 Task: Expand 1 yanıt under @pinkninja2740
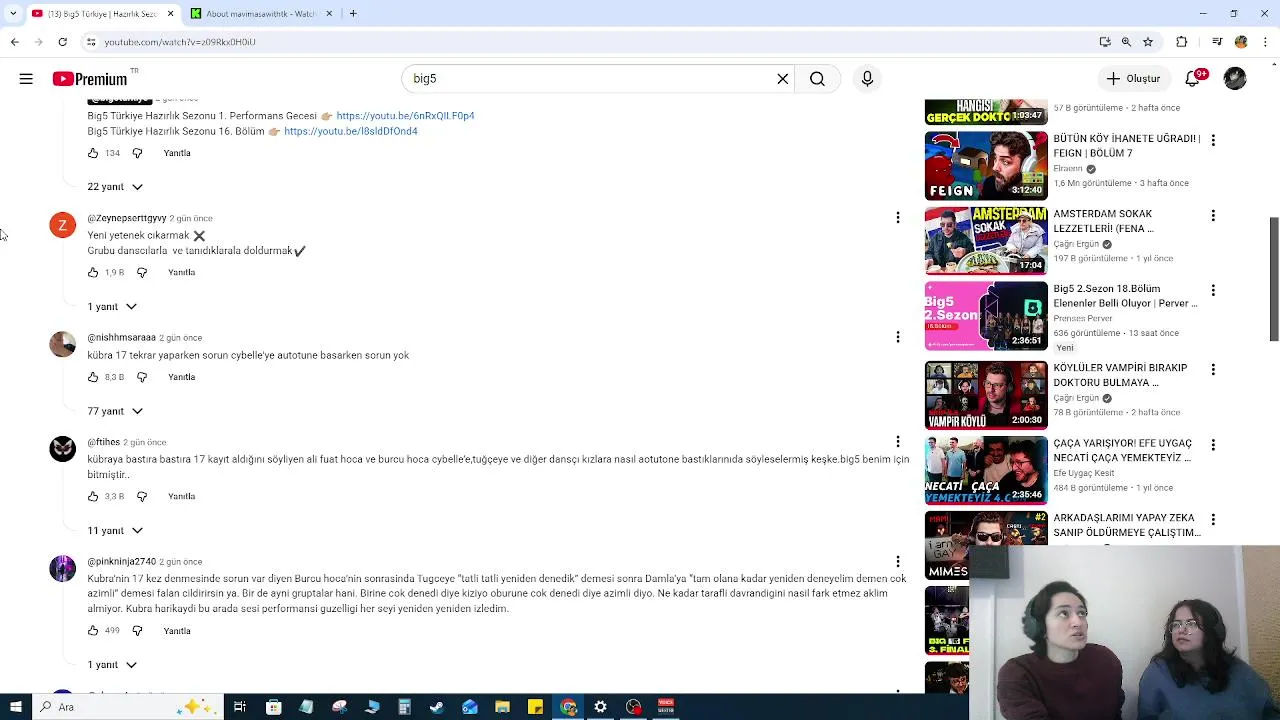coord(112,665)
